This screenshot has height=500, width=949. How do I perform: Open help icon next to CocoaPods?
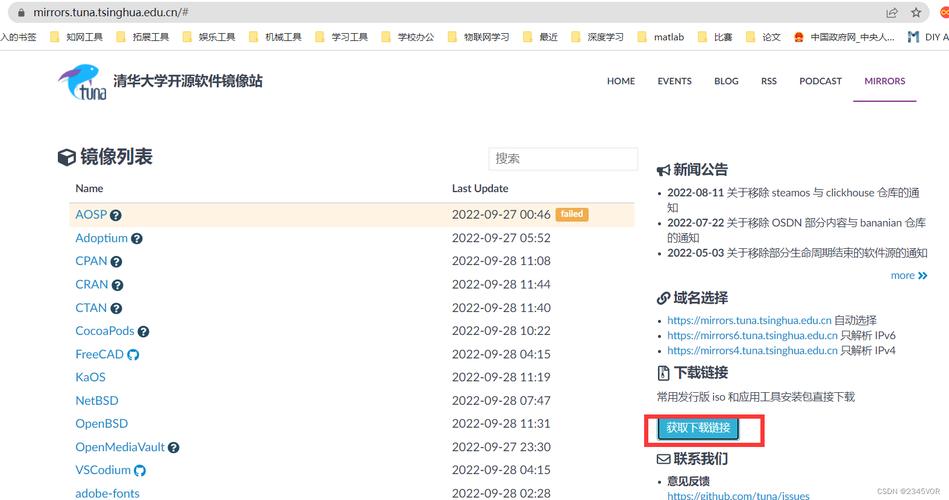click(143, 332)
